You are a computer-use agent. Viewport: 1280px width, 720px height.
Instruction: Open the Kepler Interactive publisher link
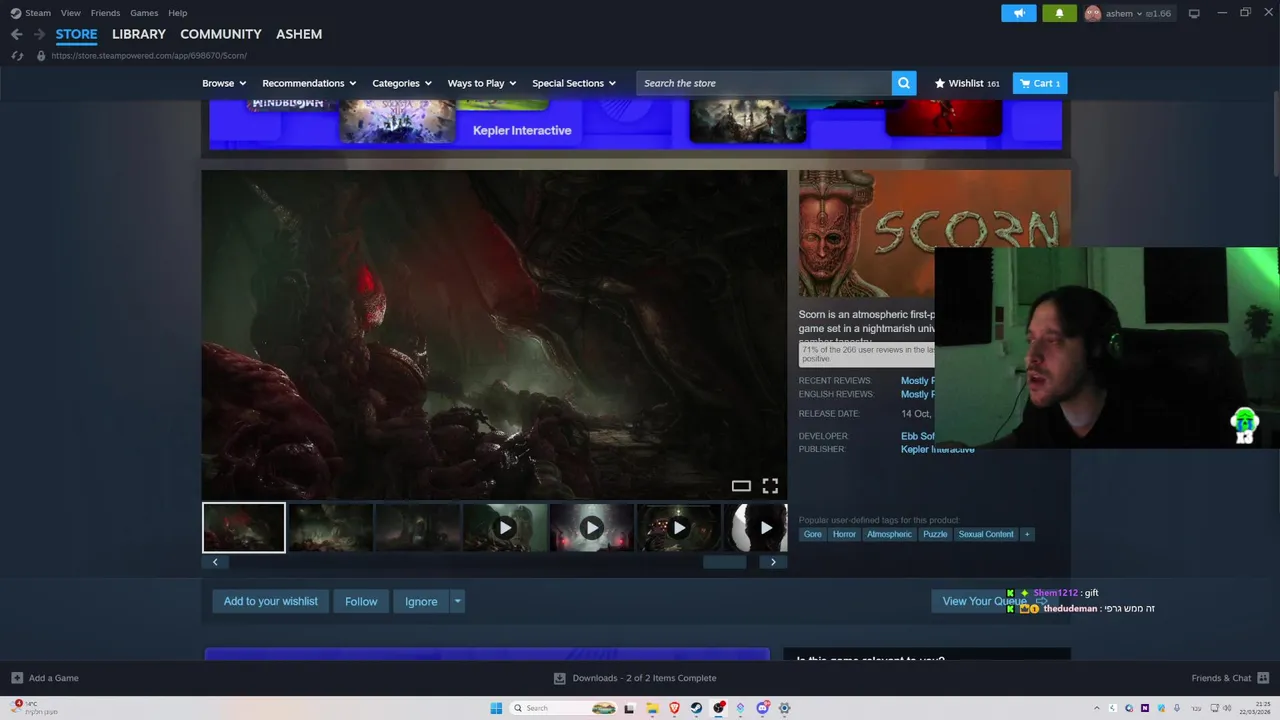click(x=937, y=450)
